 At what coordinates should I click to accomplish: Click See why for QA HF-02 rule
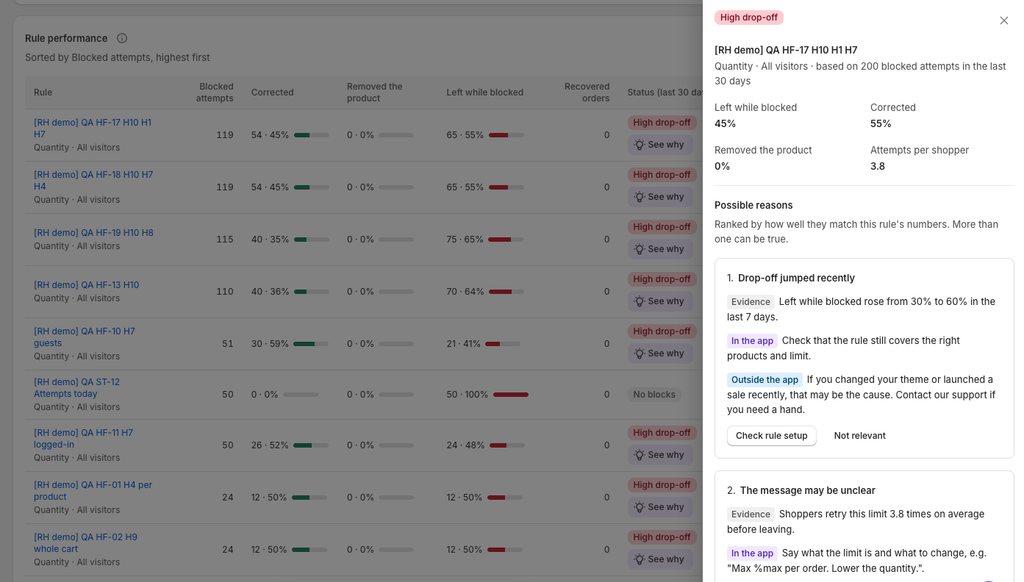point(659,559)
